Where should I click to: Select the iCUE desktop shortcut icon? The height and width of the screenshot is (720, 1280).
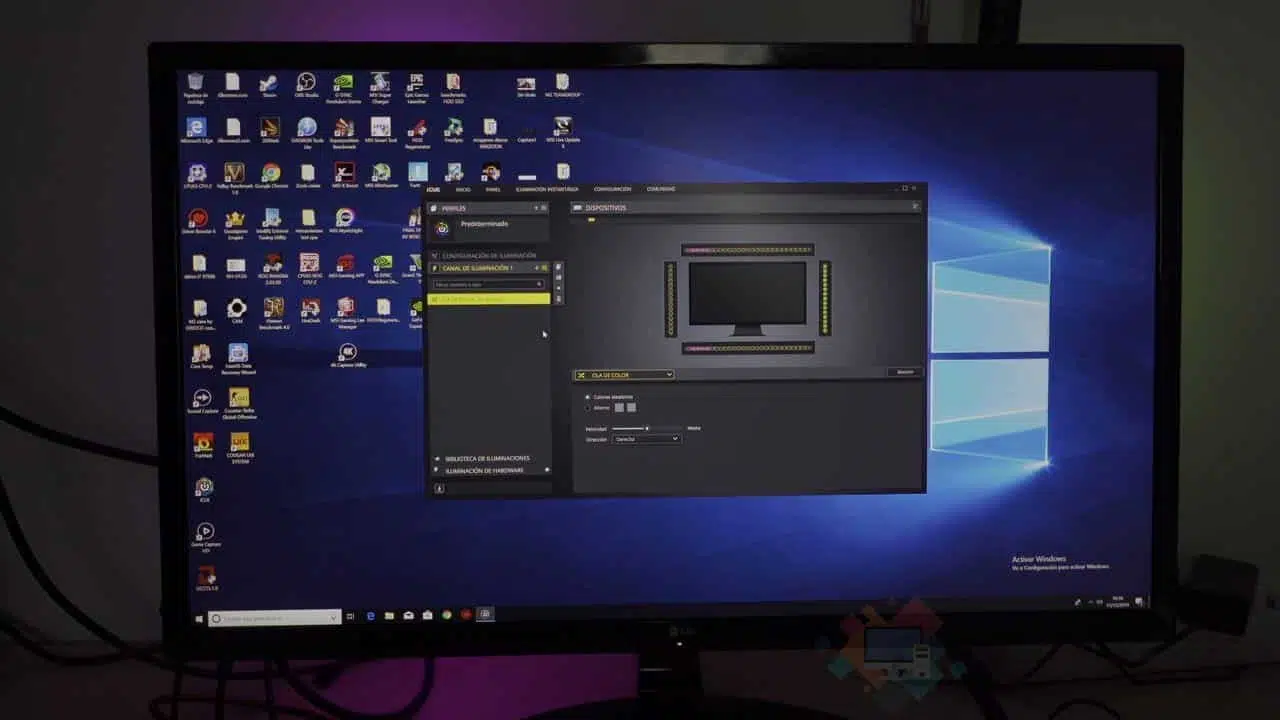tap(204, 489)
